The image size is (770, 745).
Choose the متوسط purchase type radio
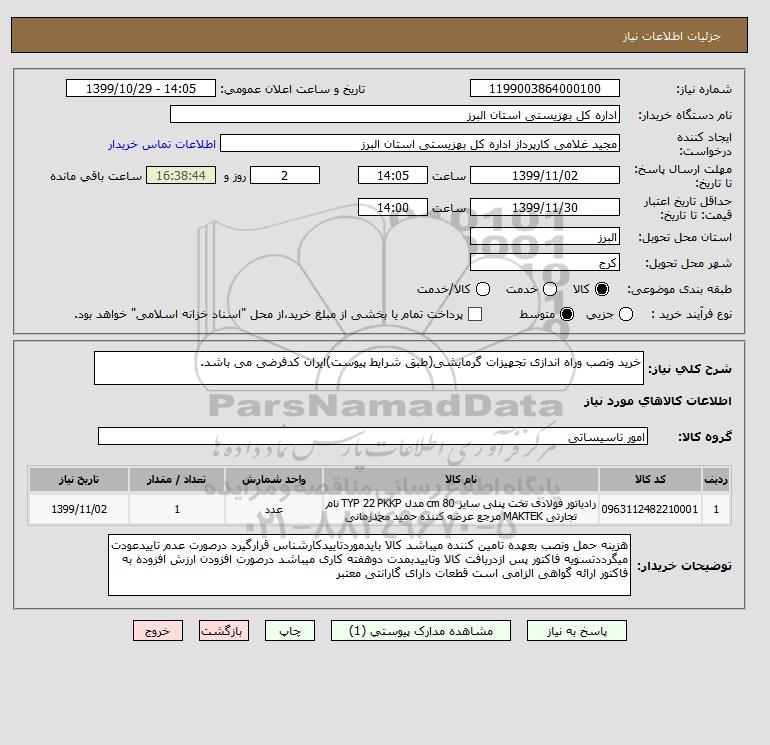point(567,314)
